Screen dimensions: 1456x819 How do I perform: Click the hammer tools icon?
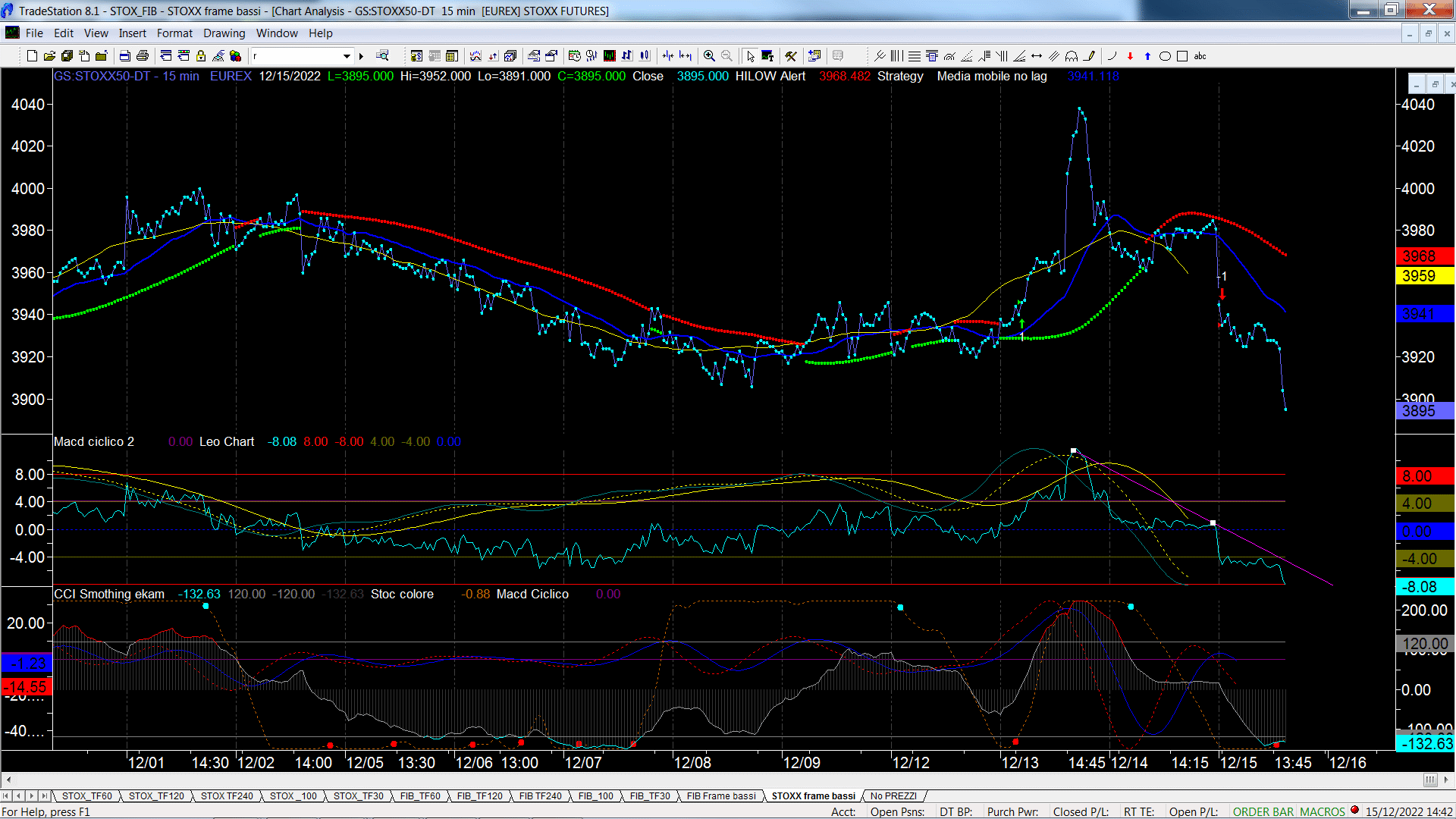pyautogui.click(x=791, y=56)
